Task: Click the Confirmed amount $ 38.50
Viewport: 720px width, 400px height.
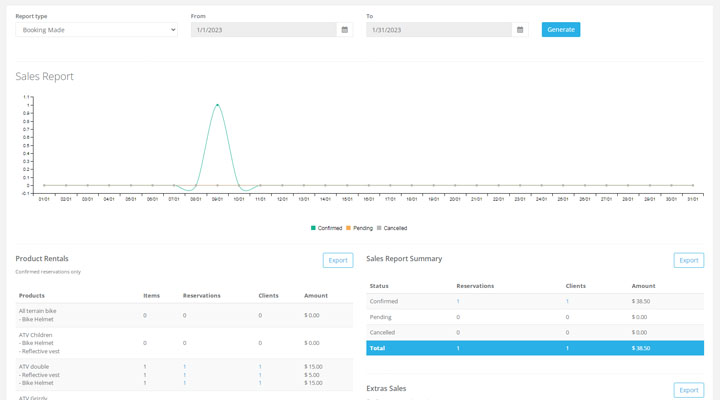Action: pyautogui.click(x=641, y=301)
